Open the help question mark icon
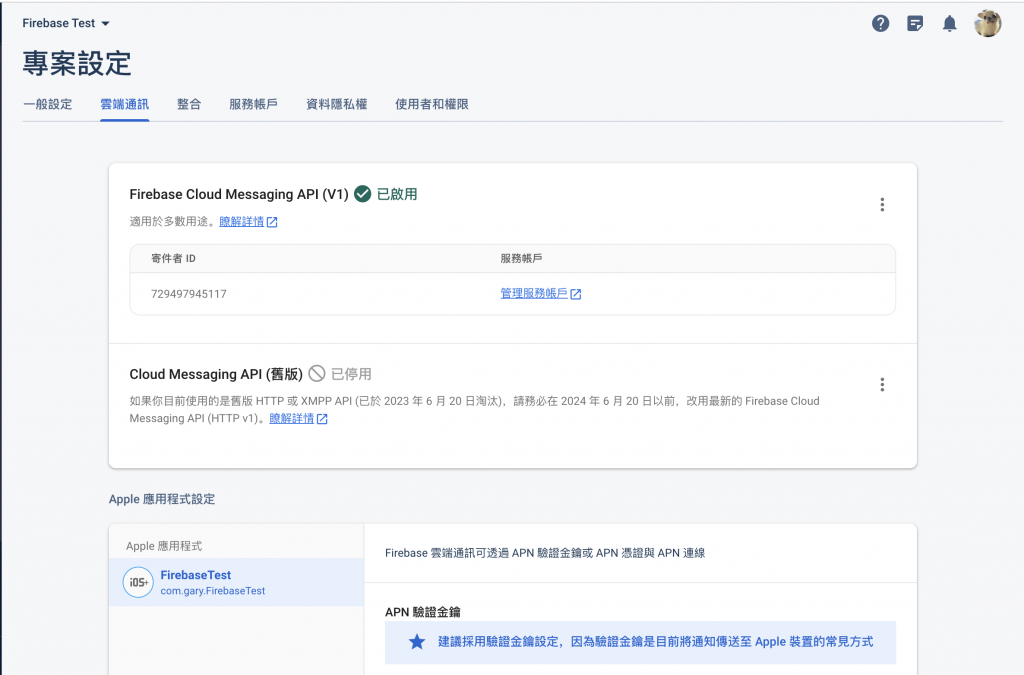 pyautogui.click(x=880, y=24)
